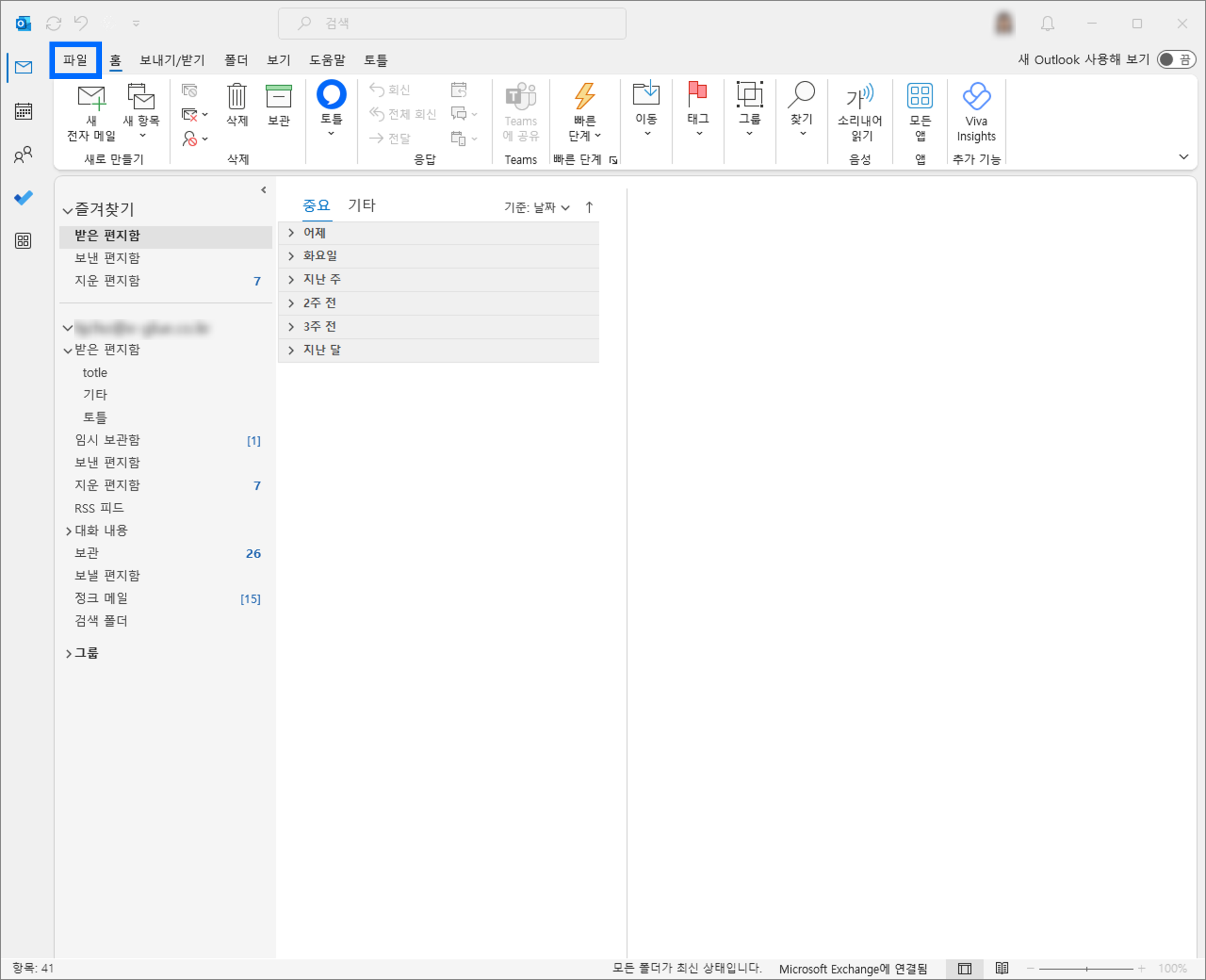Image resolution: width=1206 pixels, height=980 pixels.
Task: Click the Read Aloud (소리내어 읽기) icon
Action: 859,97
